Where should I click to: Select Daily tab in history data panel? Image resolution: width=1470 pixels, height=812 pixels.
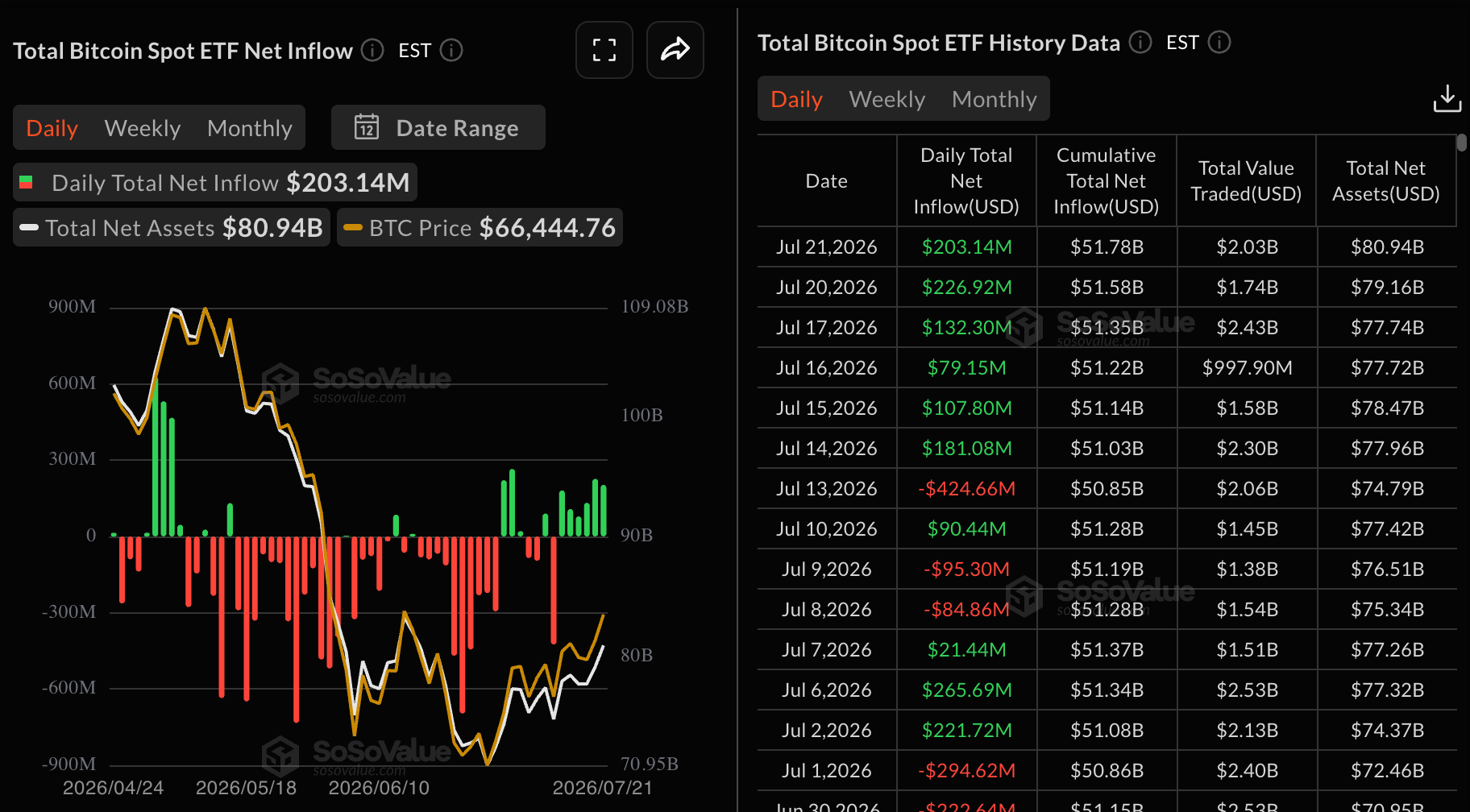pos(796,99)
